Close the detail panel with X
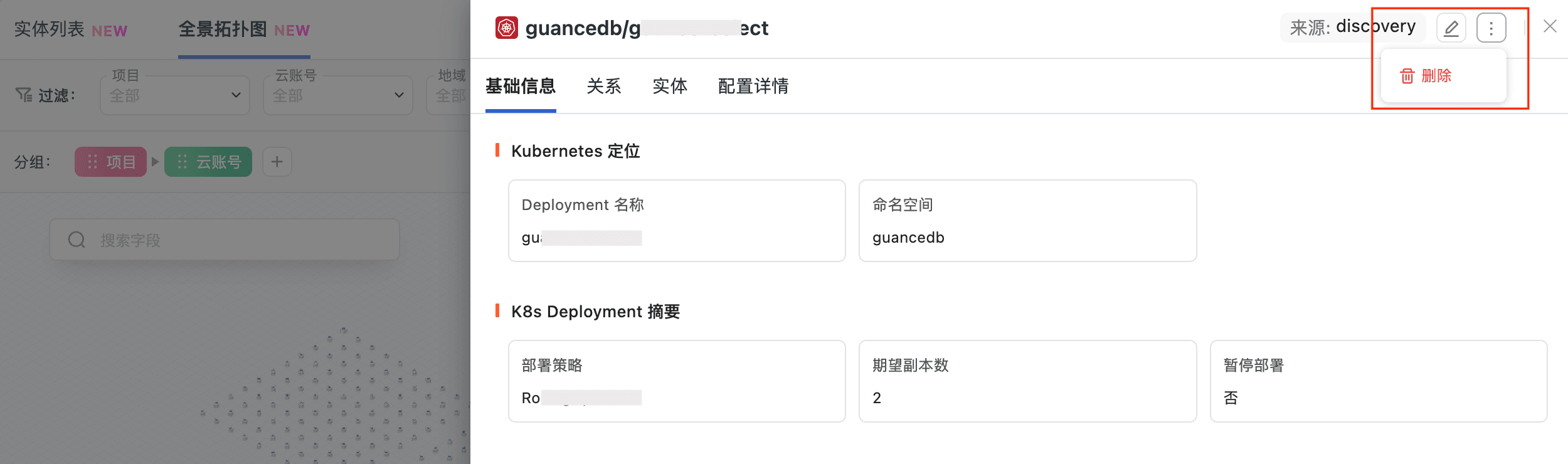This screenshot has width=1568, height=464. (x=1550, y=26)
